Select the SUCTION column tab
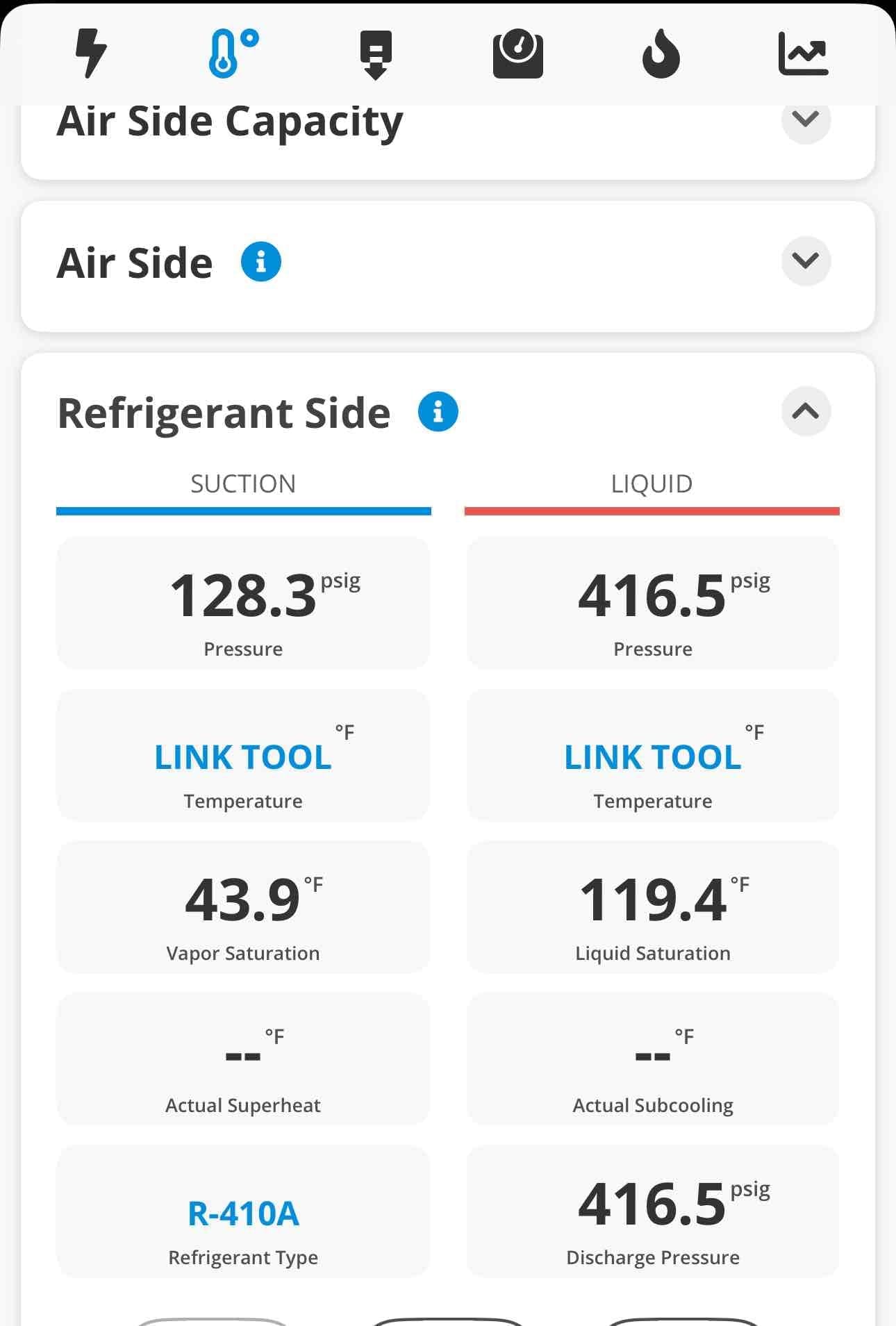 pyautogui.click(x=244, y=490)
